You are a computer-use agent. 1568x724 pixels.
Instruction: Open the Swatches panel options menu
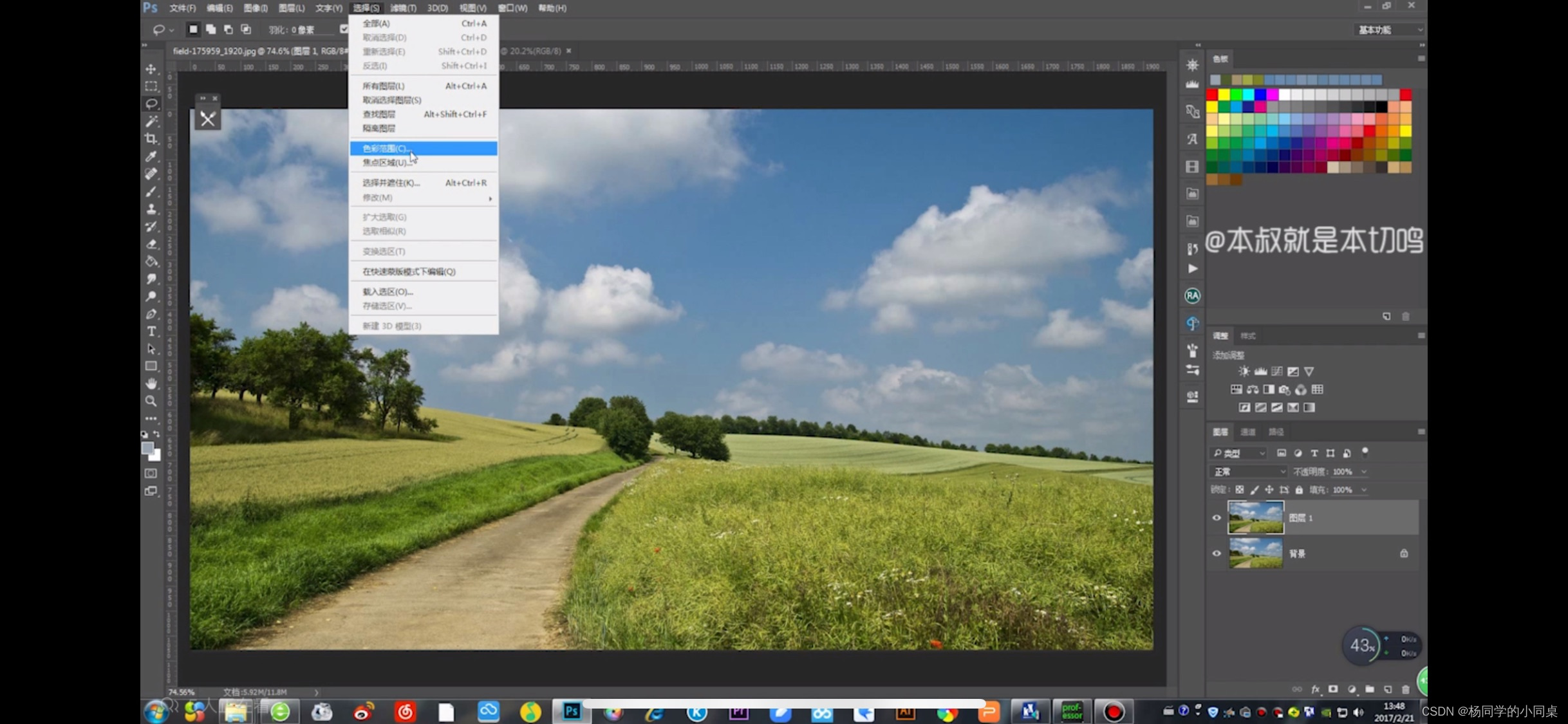point(1421,59)
